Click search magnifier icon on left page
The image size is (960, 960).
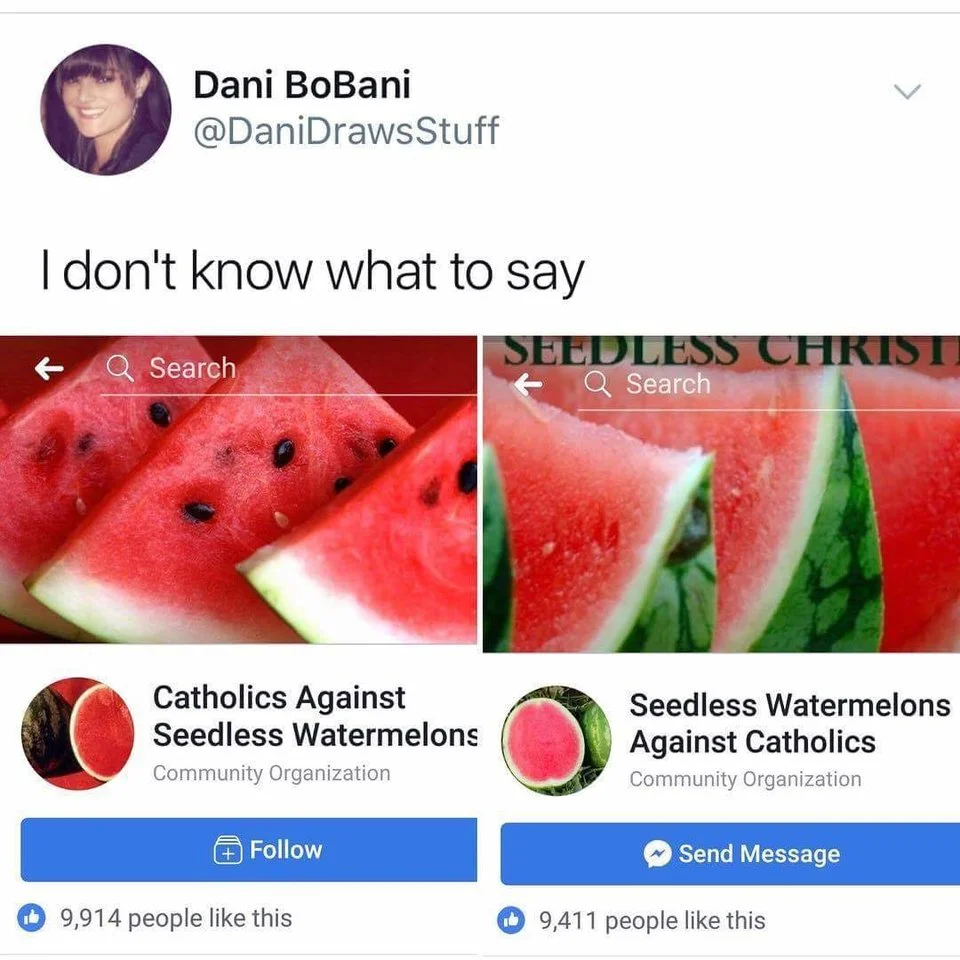(x=120, y=369)
